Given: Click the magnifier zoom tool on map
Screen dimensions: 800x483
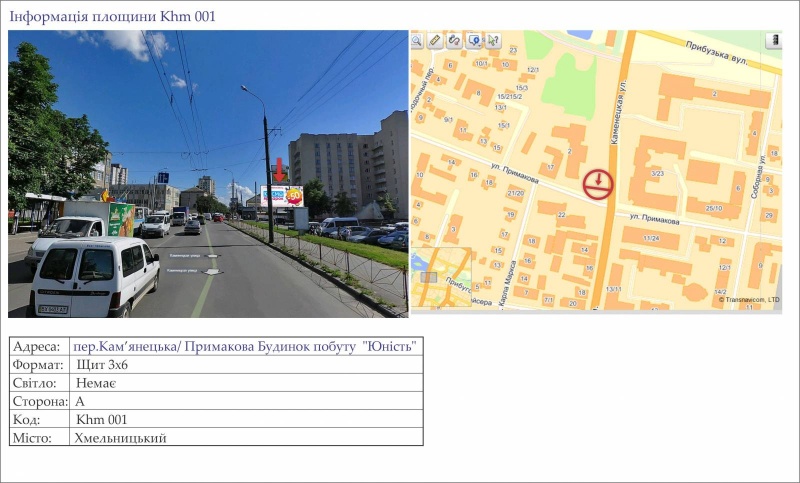Looking at the screenshot, I should point(418,41).
